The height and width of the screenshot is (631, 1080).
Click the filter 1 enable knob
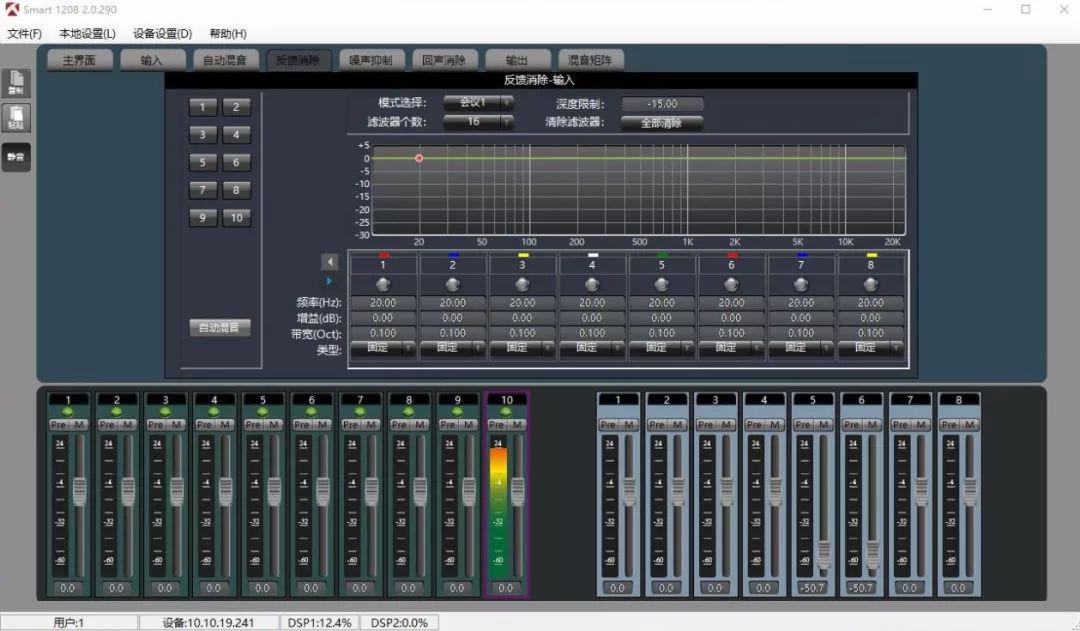(383, 285)
